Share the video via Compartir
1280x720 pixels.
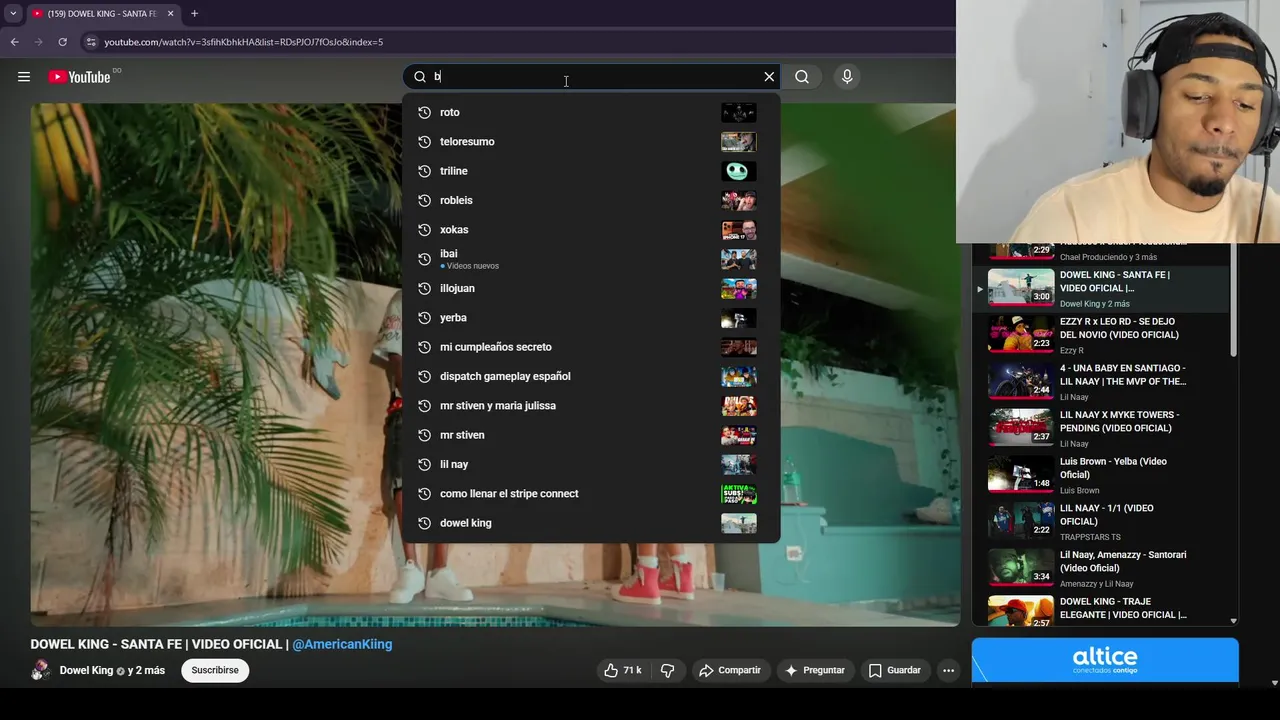pos(730,670)
